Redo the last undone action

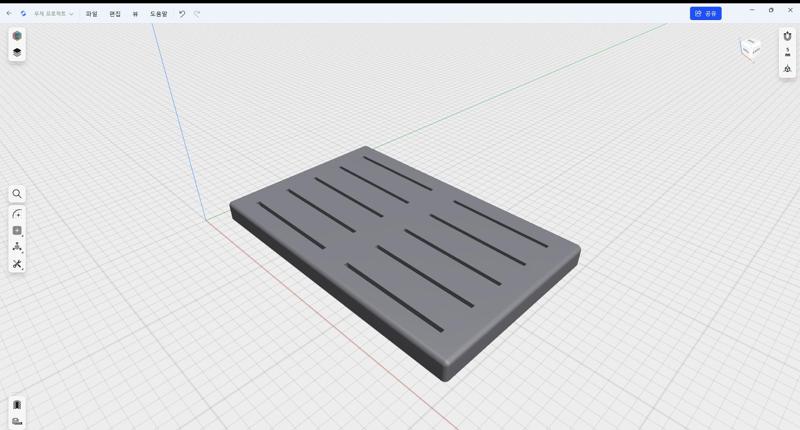tap(197, 14)
